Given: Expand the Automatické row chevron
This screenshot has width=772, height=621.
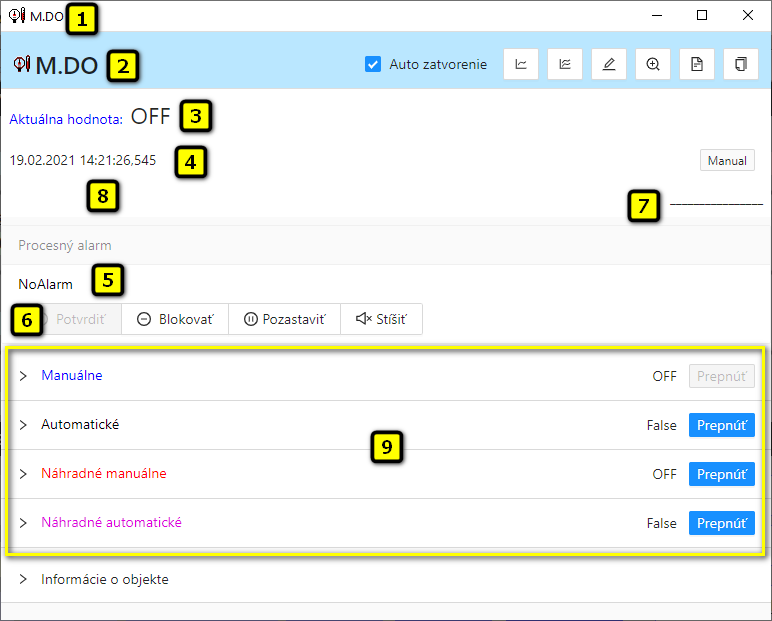Looking at the screenshot, I should [23, 425].
